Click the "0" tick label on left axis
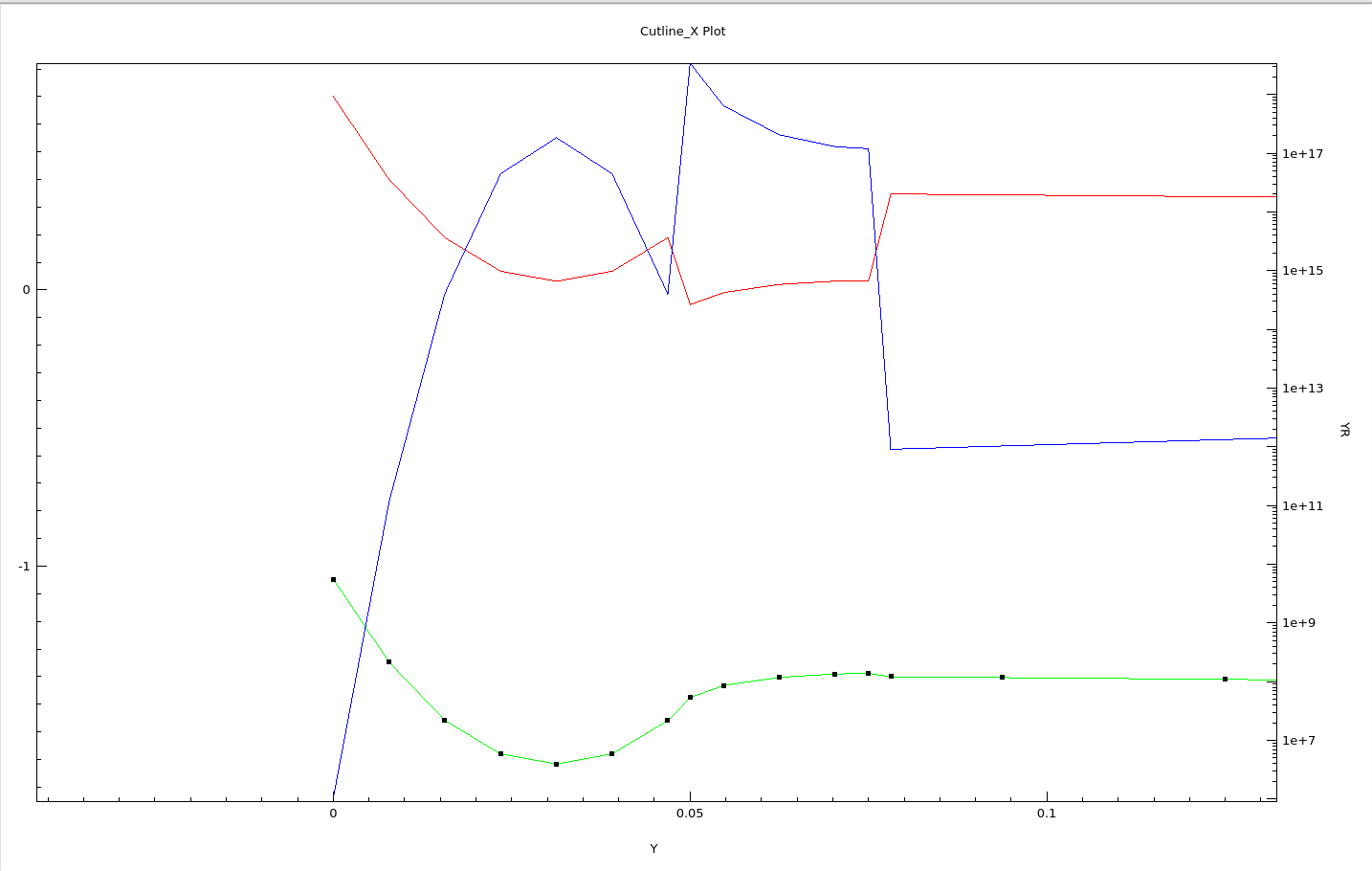The image size is (1372, 871). click(x=27, y=290)
